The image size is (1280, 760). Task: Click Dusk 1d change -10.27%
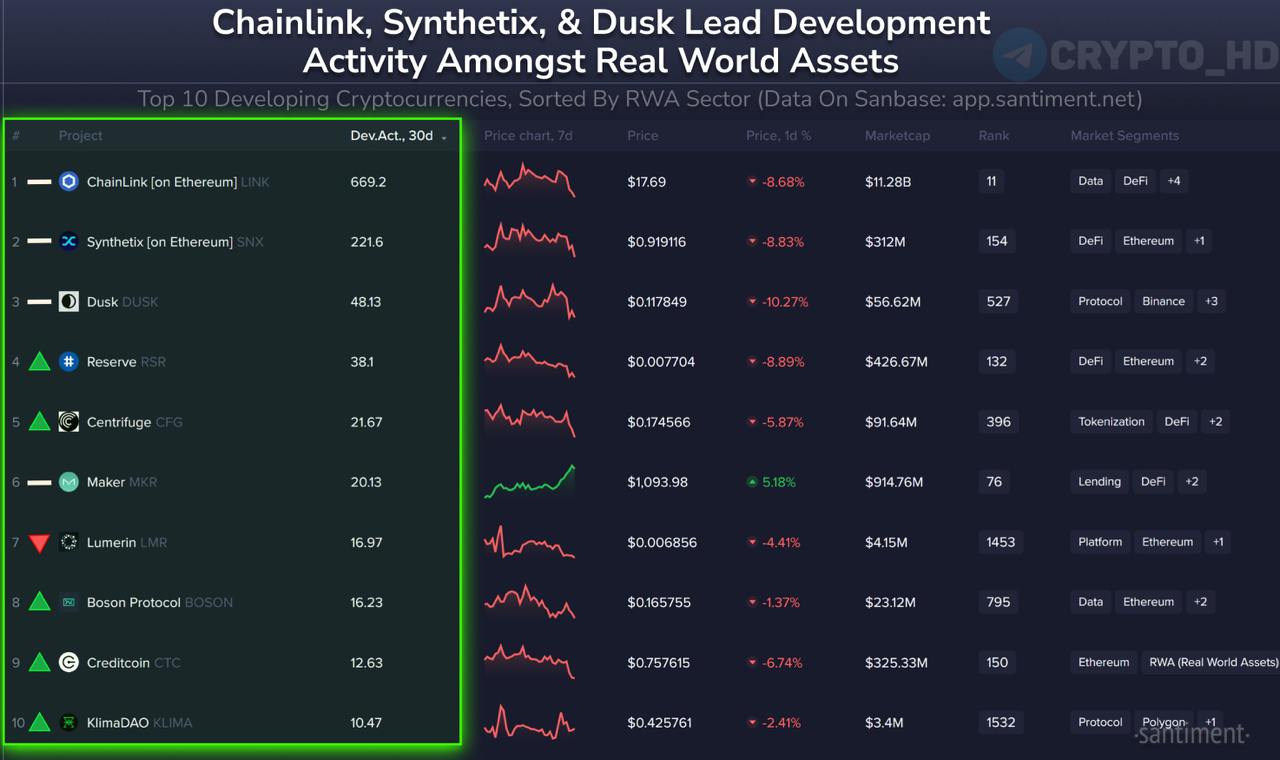point(777,302)
